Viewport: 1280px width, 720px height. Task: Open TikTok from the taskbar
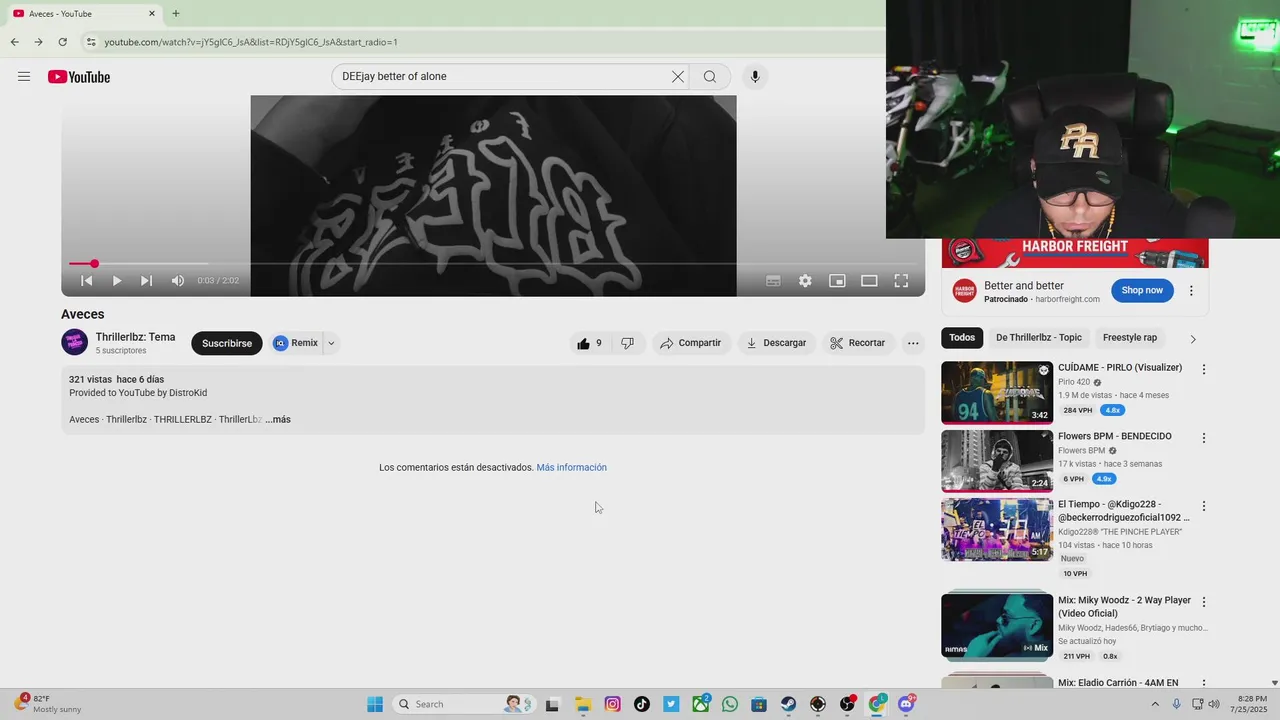[x=642, y=704]
